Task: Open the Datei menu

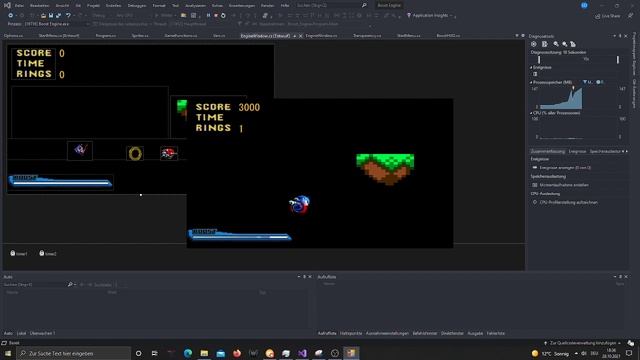Action: [19, 6]
